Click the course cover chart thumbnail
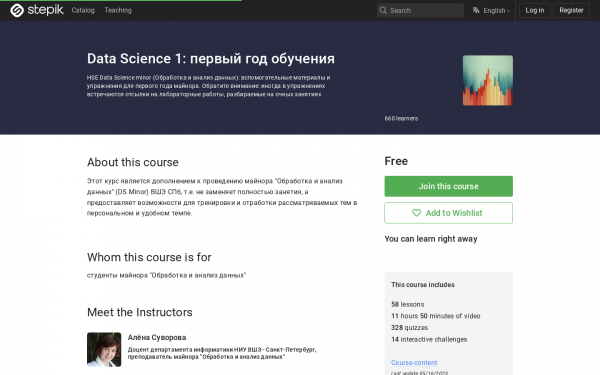The height and width of the screenshot is (375, 600). coord(488,80)
